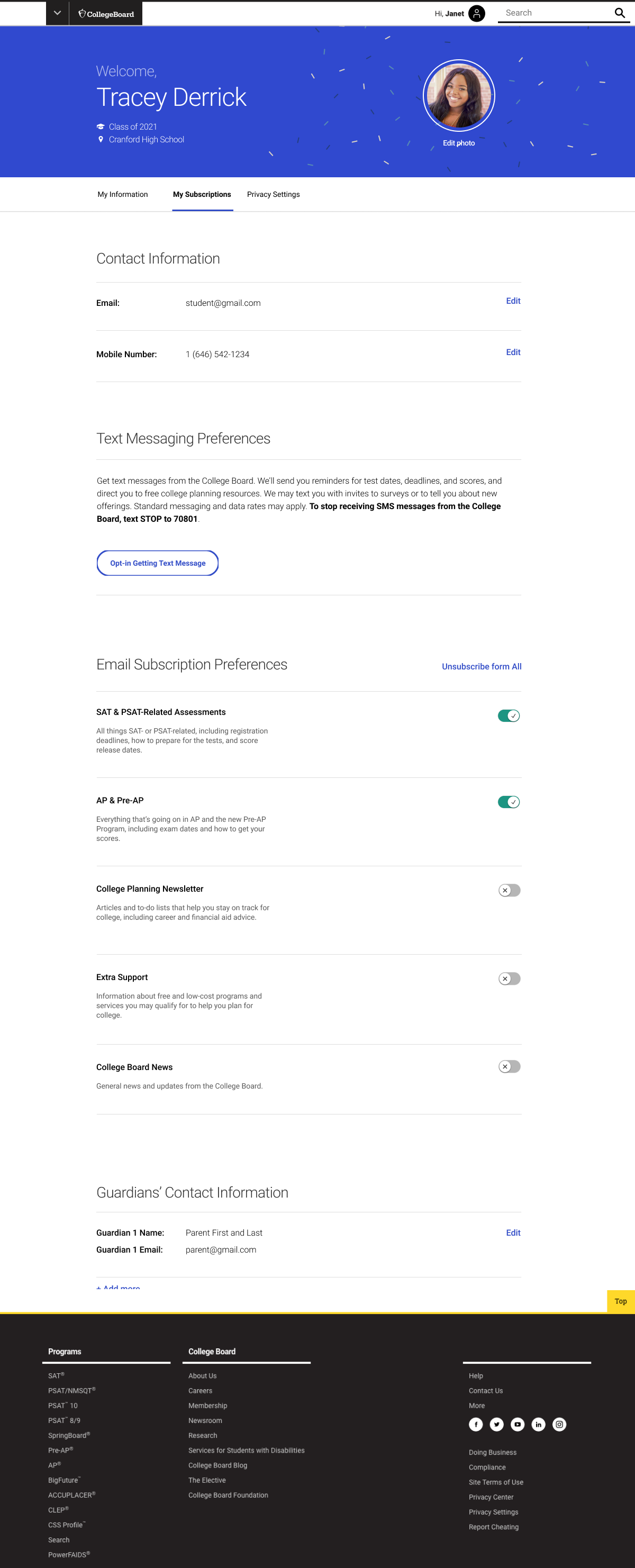Click the search magnifier icon
Screen dimensions: 635x1568
[619, 13]
